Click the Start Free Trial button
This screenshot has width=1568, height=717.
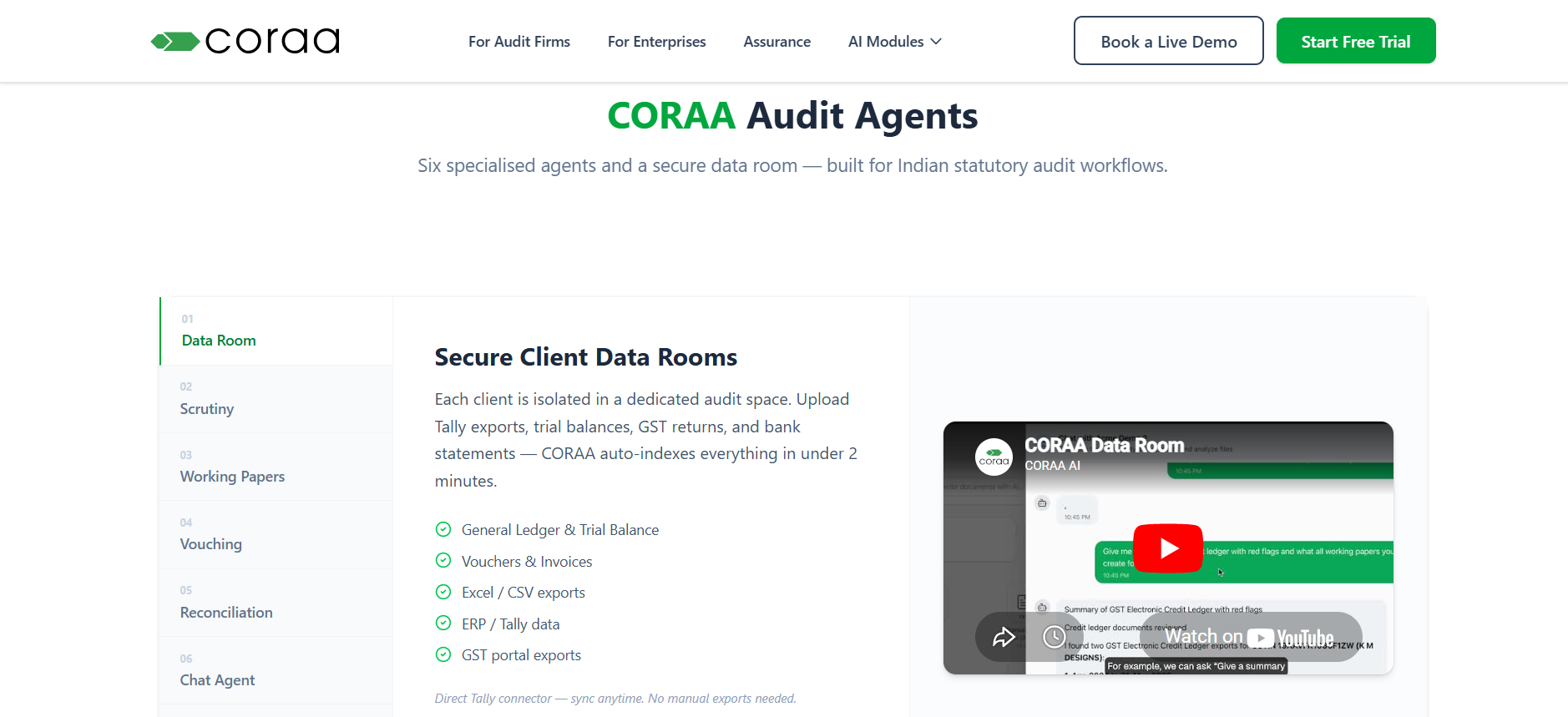click(x=1356, y=41)
